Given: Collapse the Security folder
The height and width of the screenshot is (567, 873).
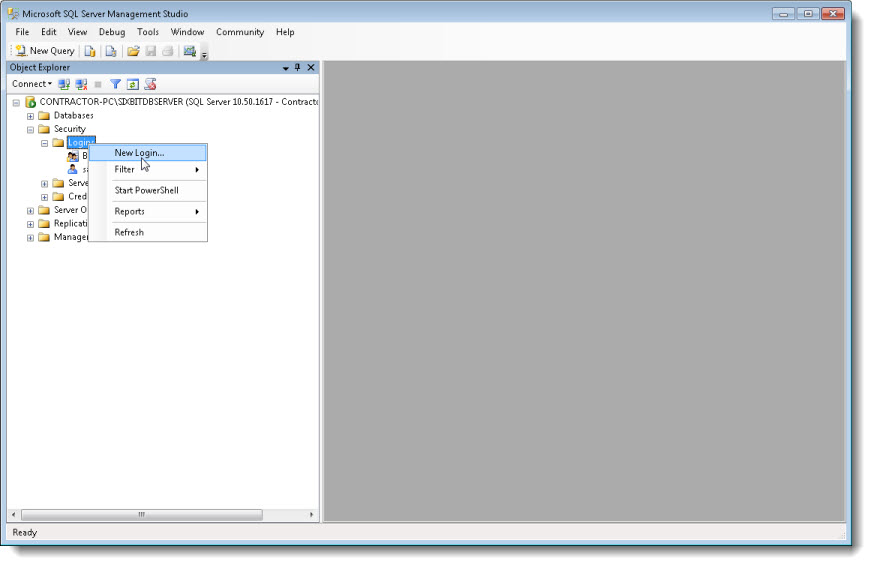Looking at the screenshot, I should coord(31,130).
